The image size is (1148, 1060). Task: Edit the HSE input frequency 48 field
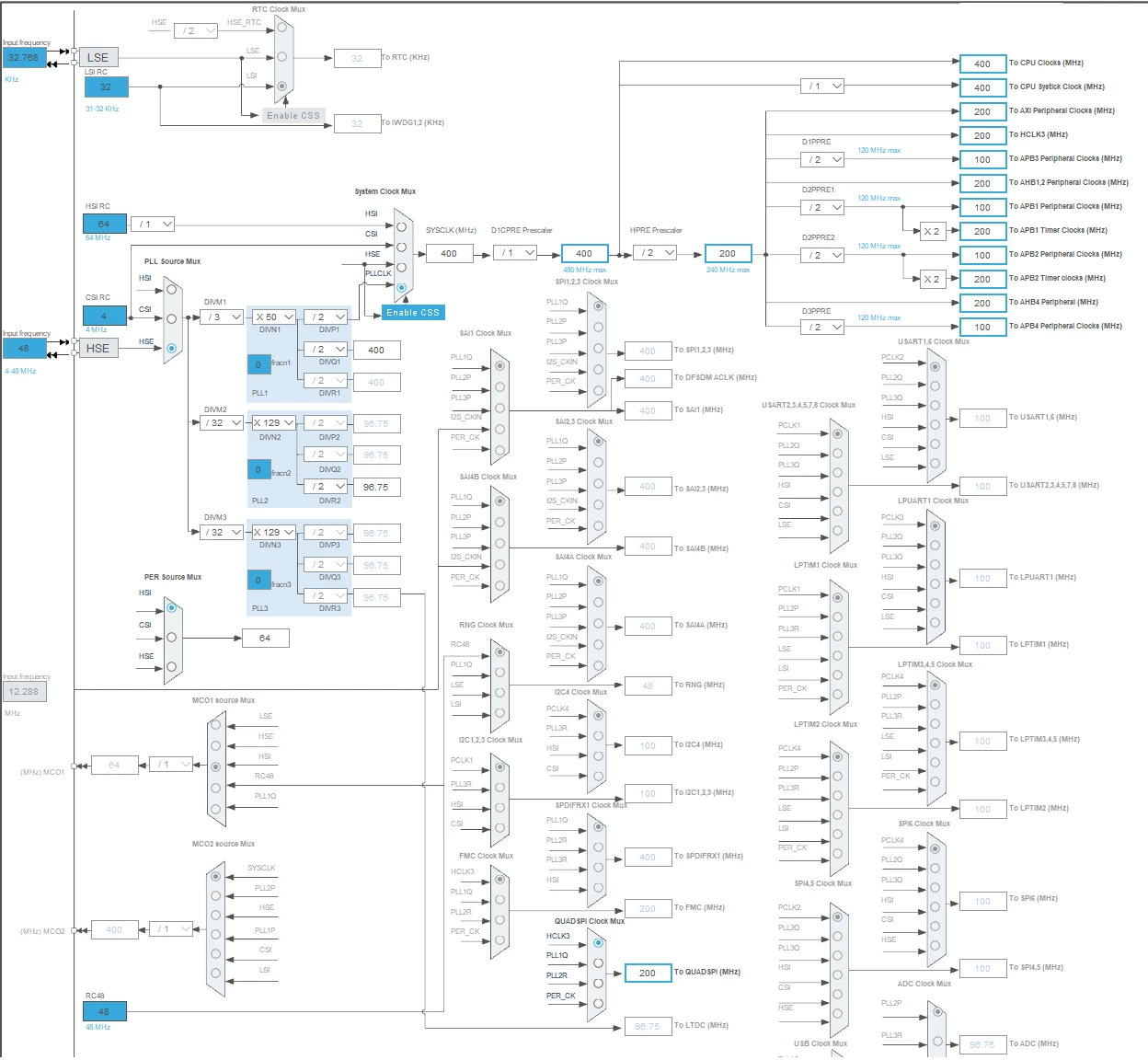24,348
